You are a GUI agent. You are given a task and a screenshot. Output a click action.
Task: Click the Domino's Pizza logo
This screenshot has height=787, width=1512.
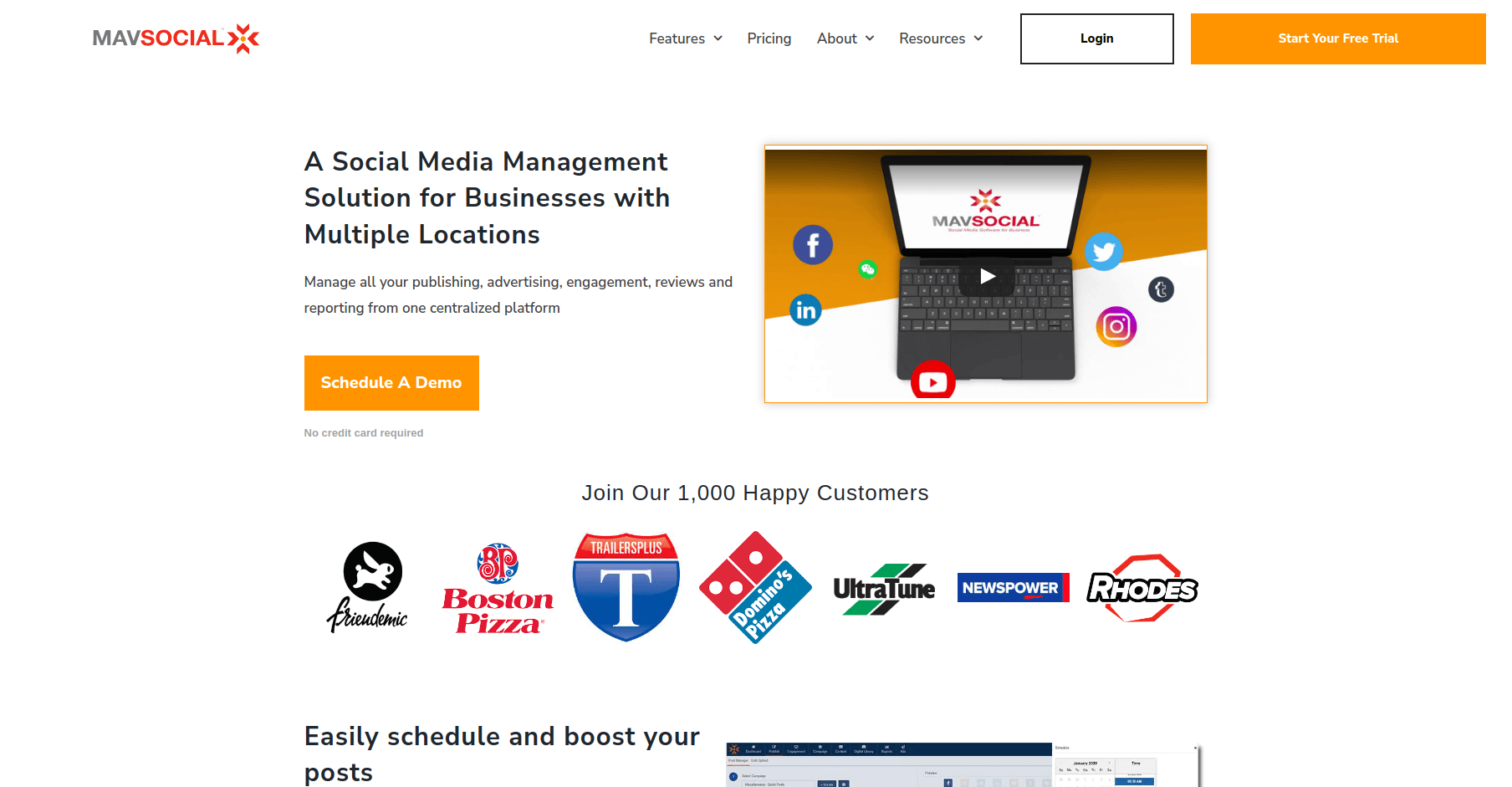(754, 587)
